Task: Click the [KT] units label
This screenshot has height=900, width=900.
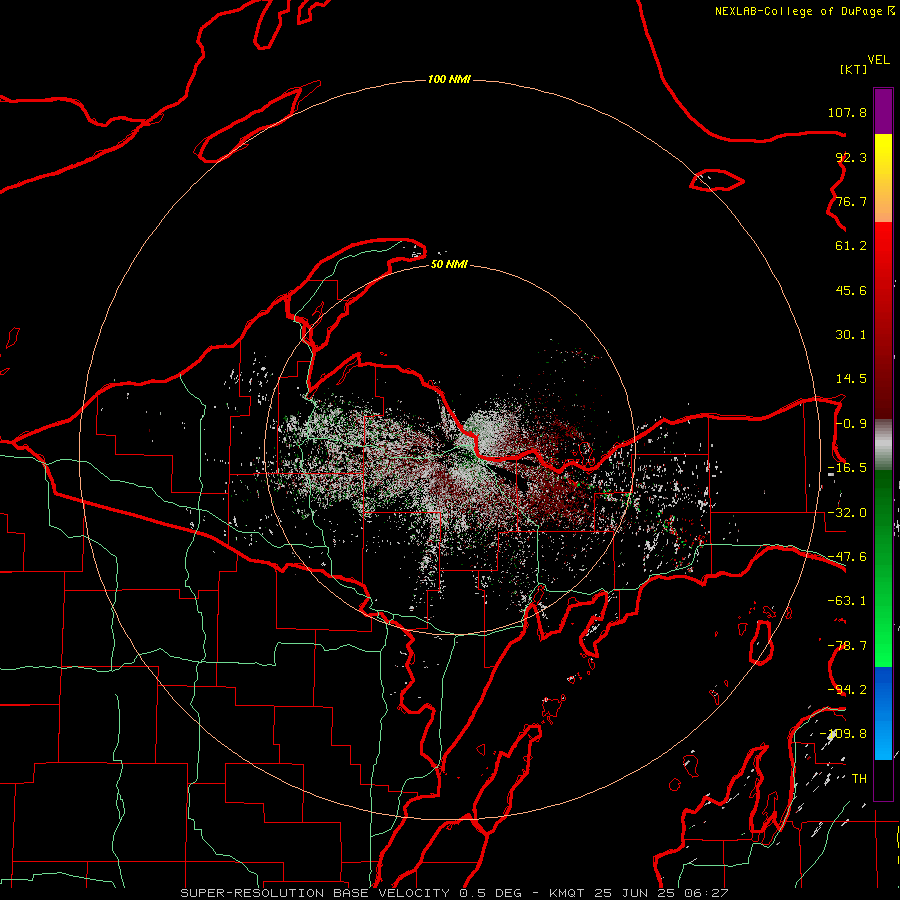Action: coord(853,69)
